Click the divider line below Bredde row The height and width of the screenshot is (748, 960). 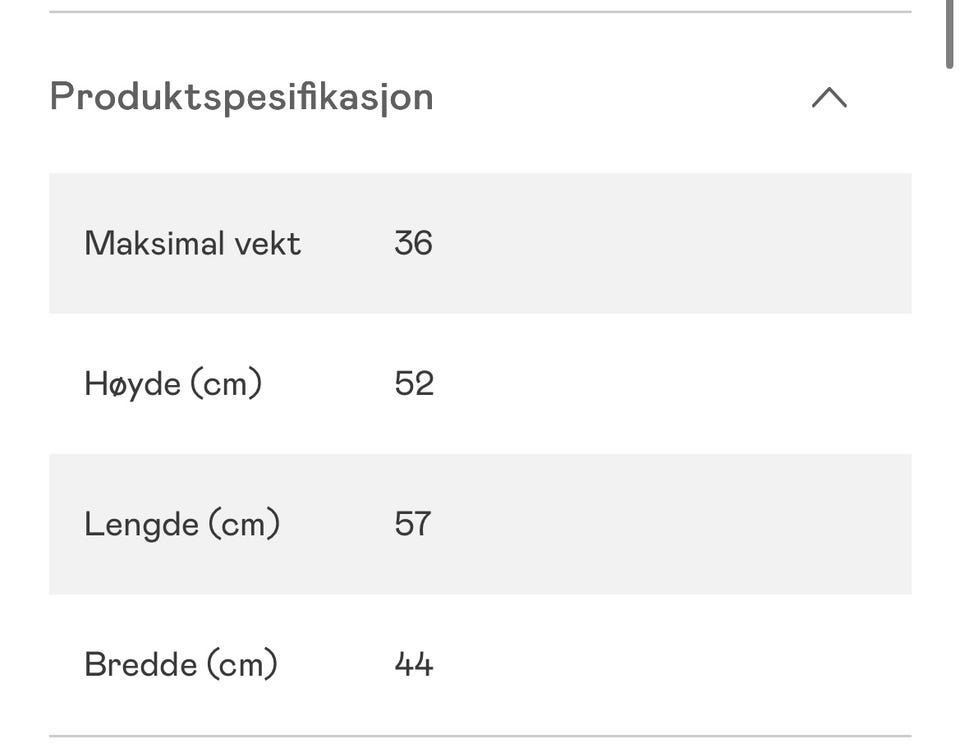point(481,736)
